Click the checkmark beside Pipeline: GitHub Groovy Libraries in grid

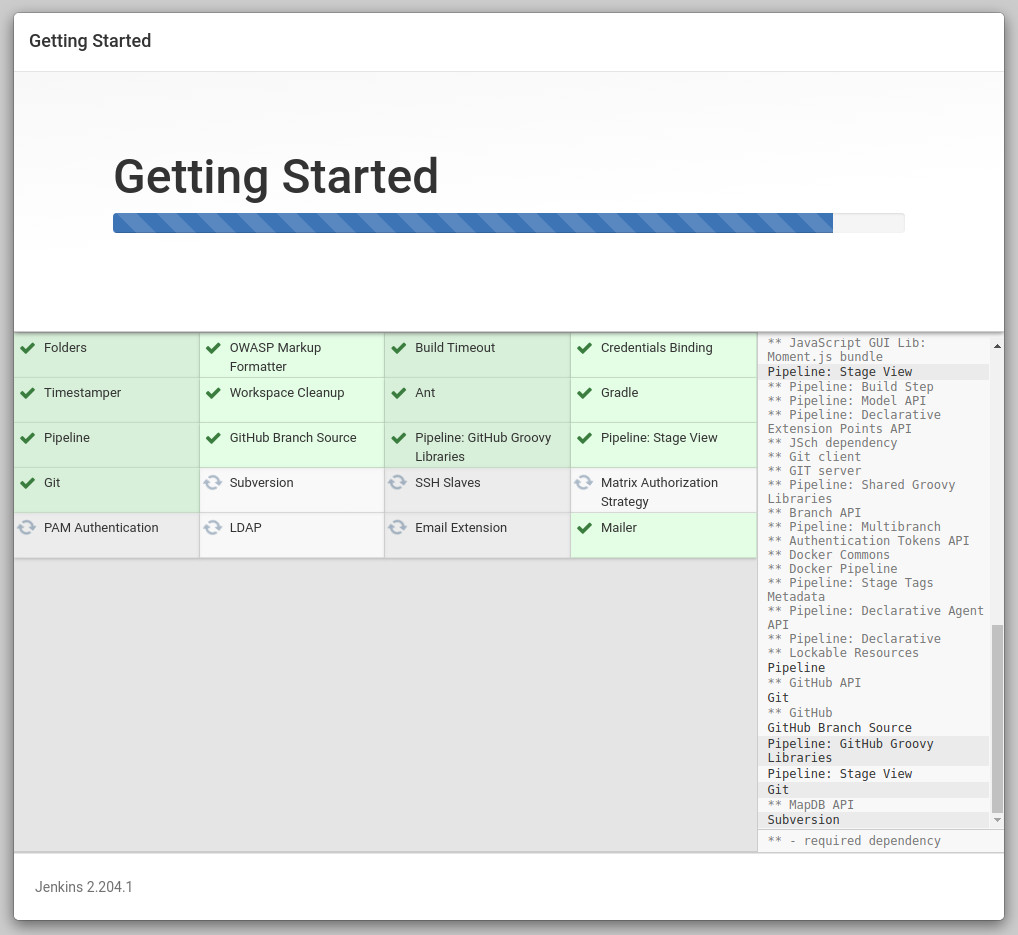click(399, 438)
